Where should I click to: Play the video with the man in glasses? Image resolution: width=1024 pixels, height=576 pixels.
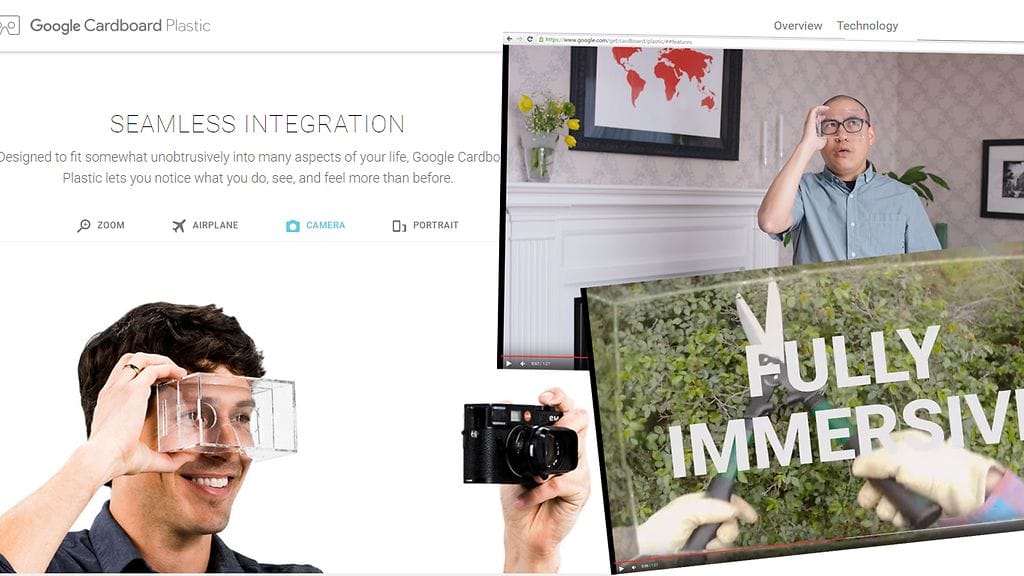(509, 363)
